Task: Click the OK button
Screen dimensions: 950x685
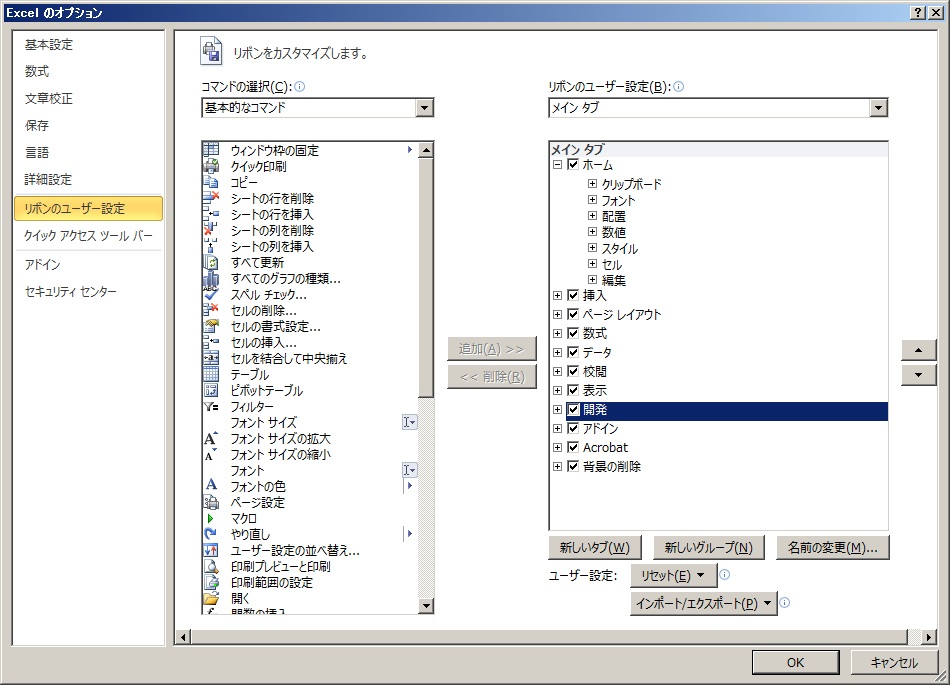Action: (796, 663)
